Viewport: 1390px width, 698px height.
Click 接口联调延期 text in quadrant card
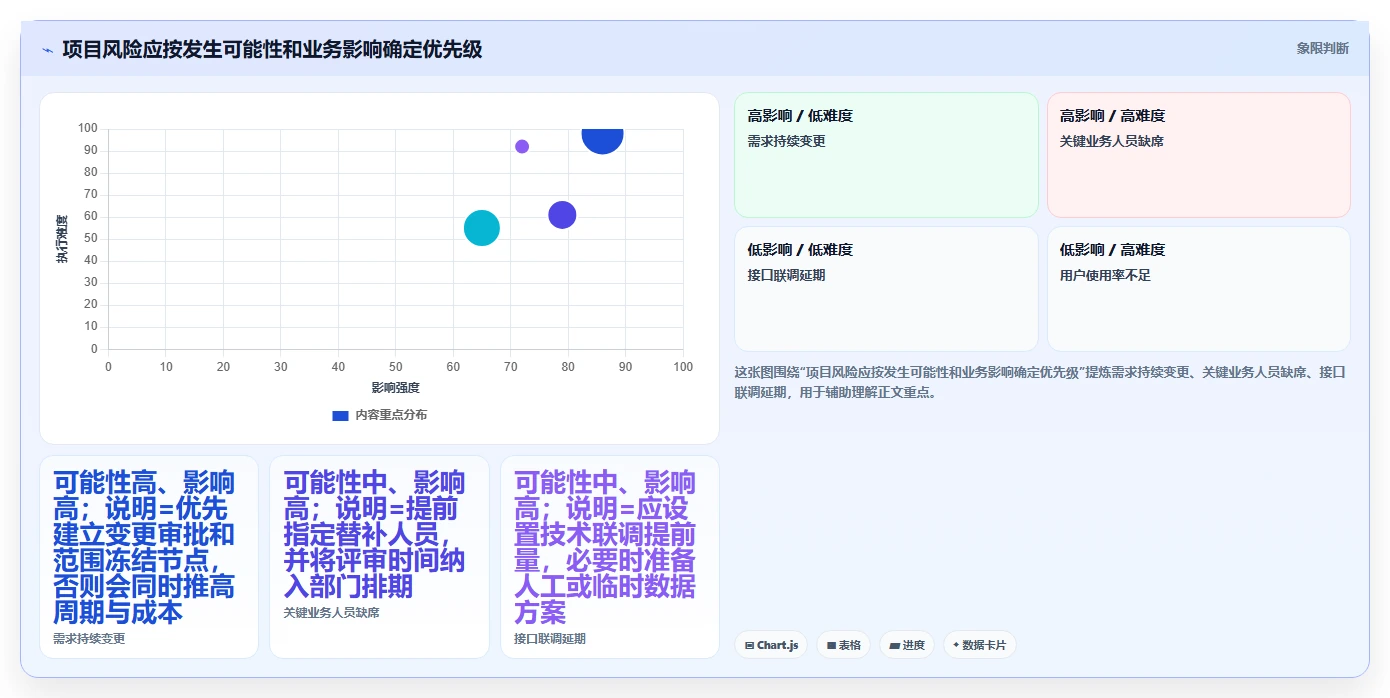pyautogui.click(x=787, y=275)
